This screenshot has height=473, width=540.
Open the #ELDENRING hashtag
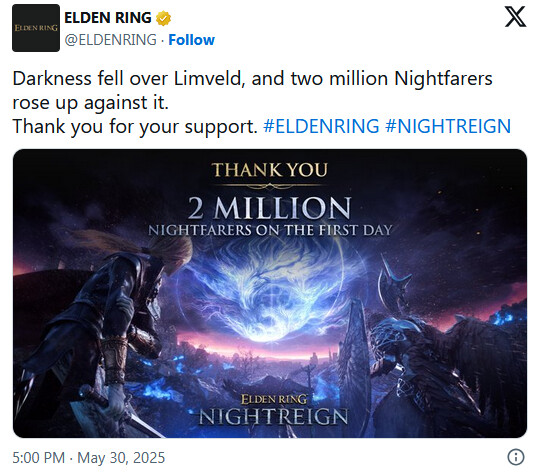point(321,126)
